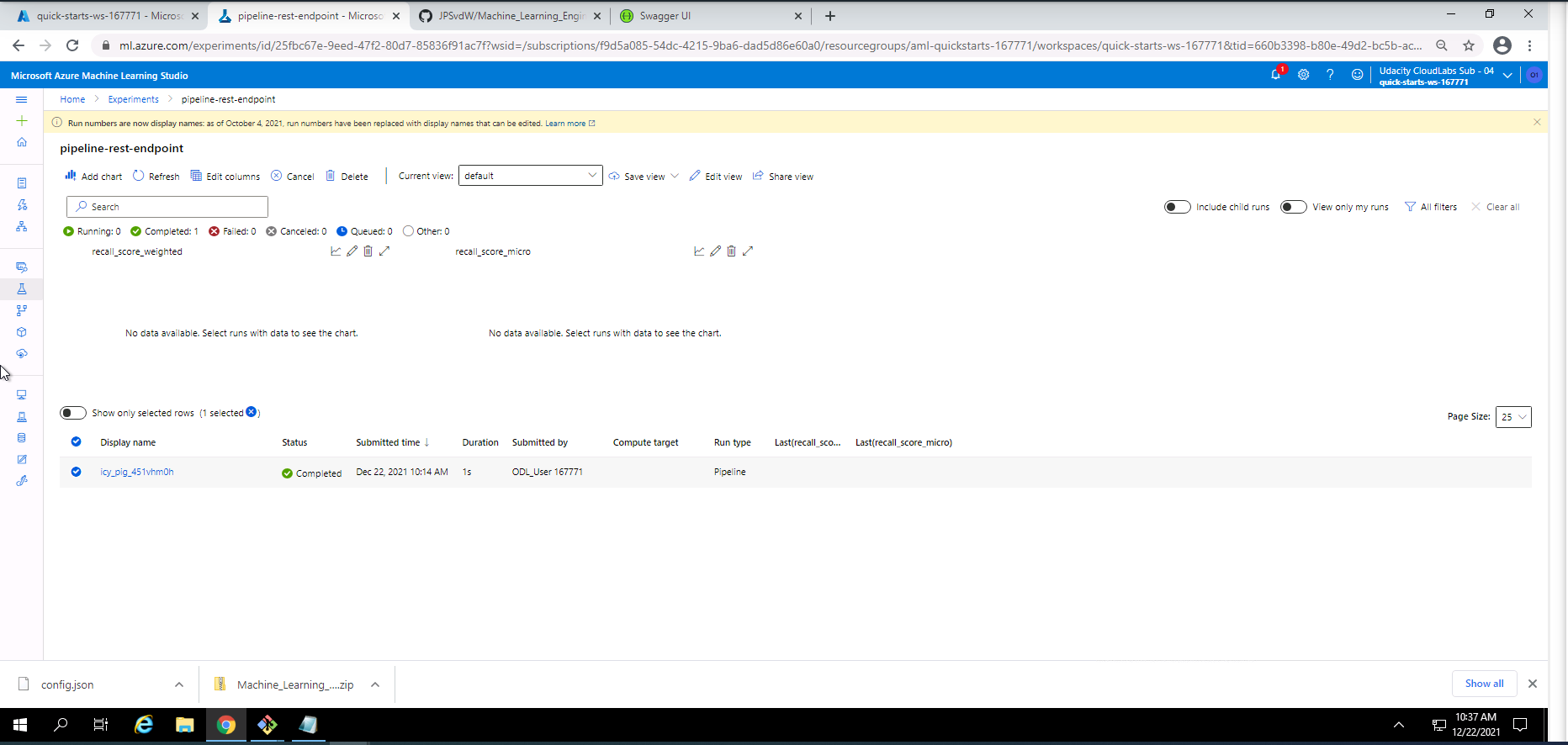Clear the 1 selected rows x badge
Screen dimensions: 1568x745
pyautogui.click(x=251, y=412)
